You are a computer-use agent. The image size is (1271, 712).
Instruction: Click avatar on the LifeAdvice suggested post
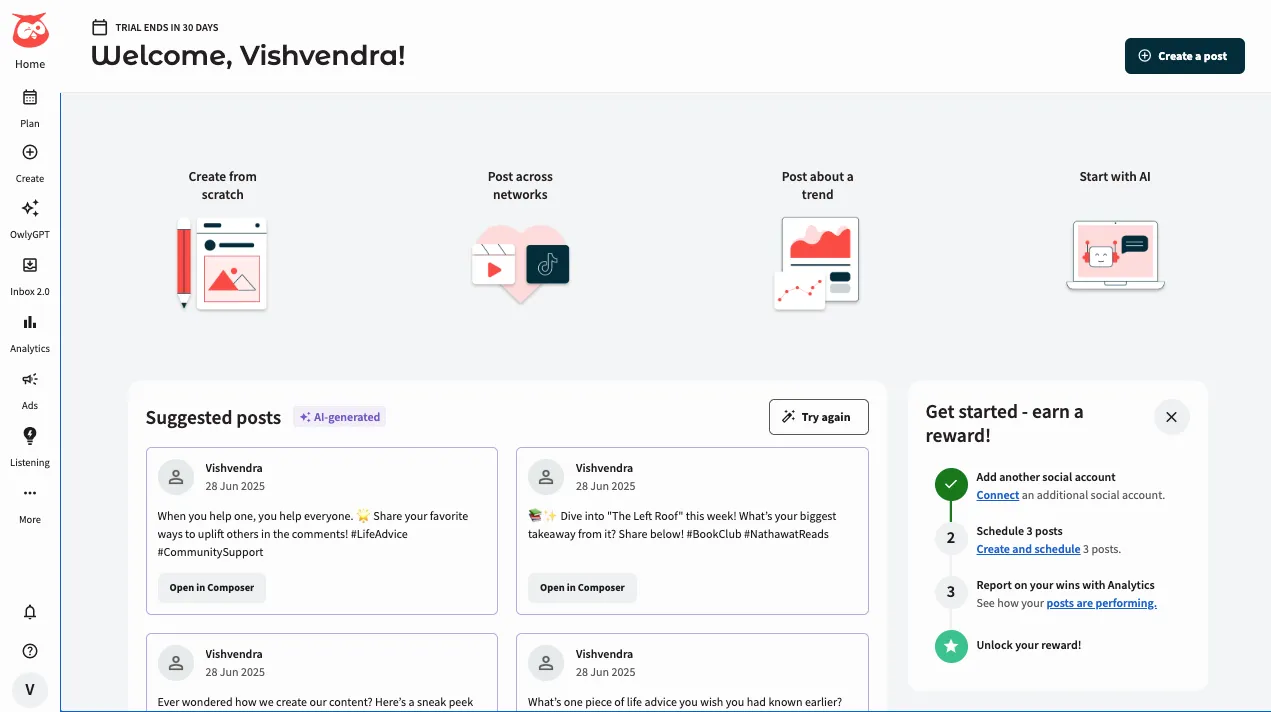(x=176, y=477)
